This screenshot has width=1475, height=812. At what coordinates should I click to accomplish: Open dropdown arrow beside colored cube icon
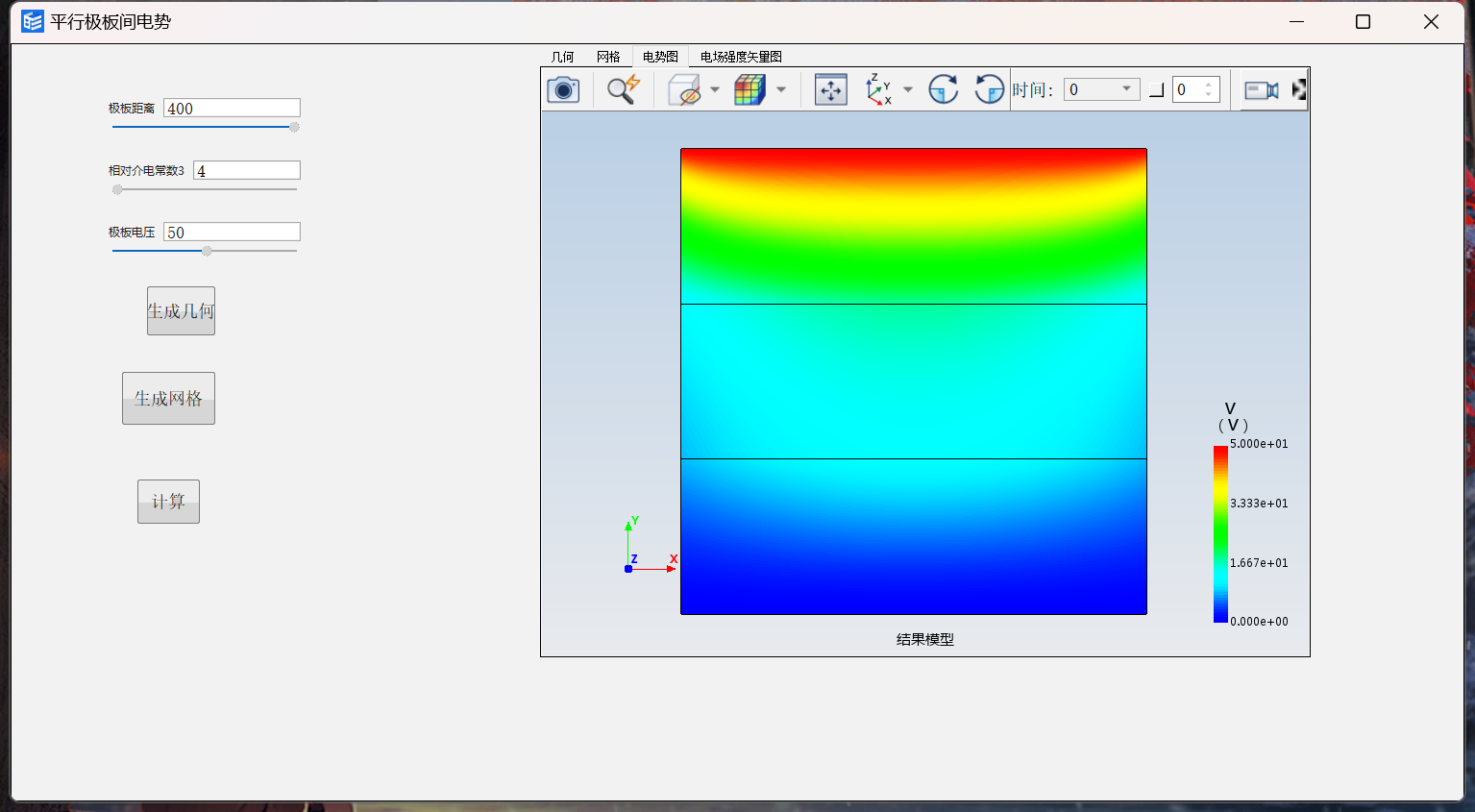point(781,90)
